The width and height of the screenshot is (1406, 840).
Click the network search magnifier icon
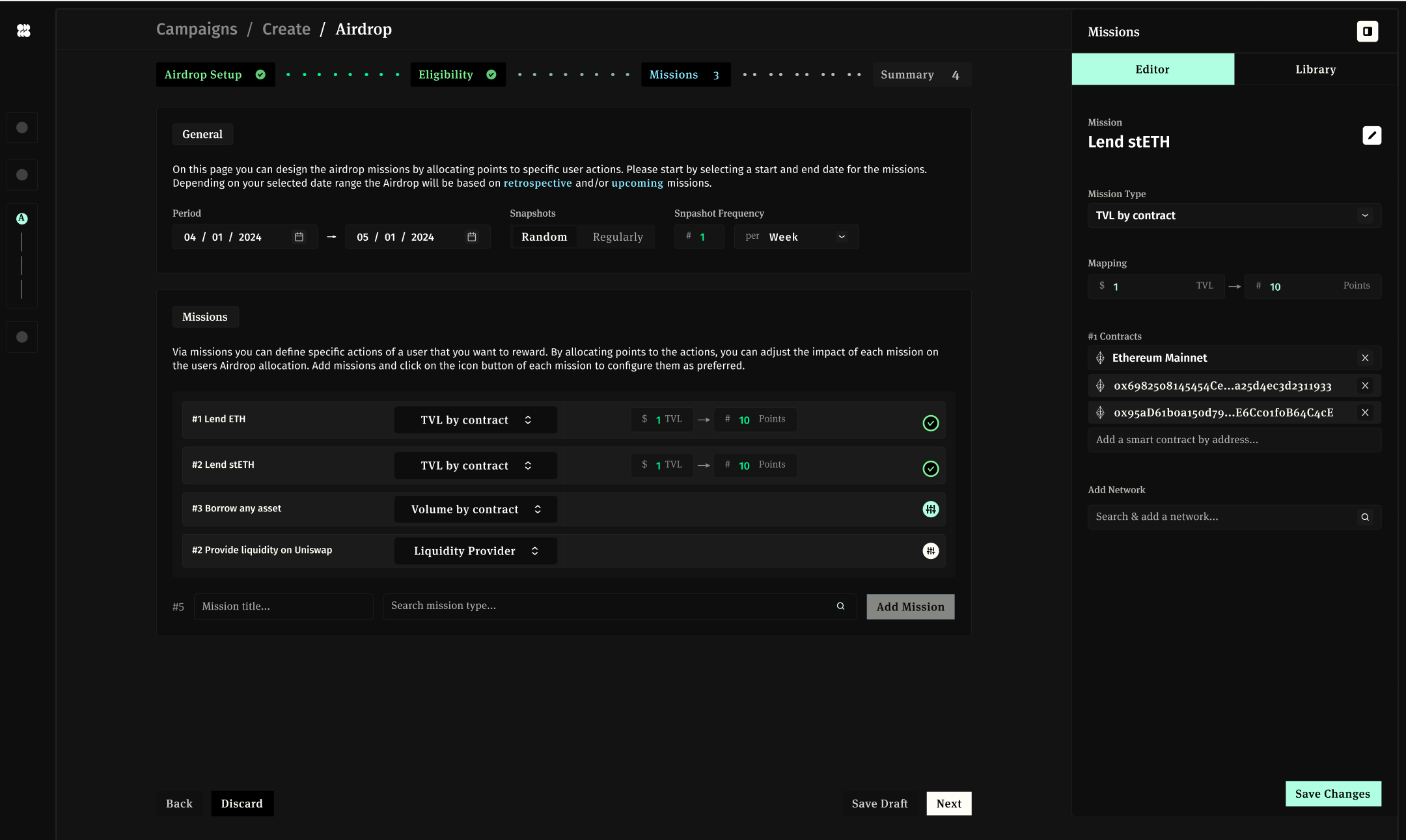[x=1365, y=517]
